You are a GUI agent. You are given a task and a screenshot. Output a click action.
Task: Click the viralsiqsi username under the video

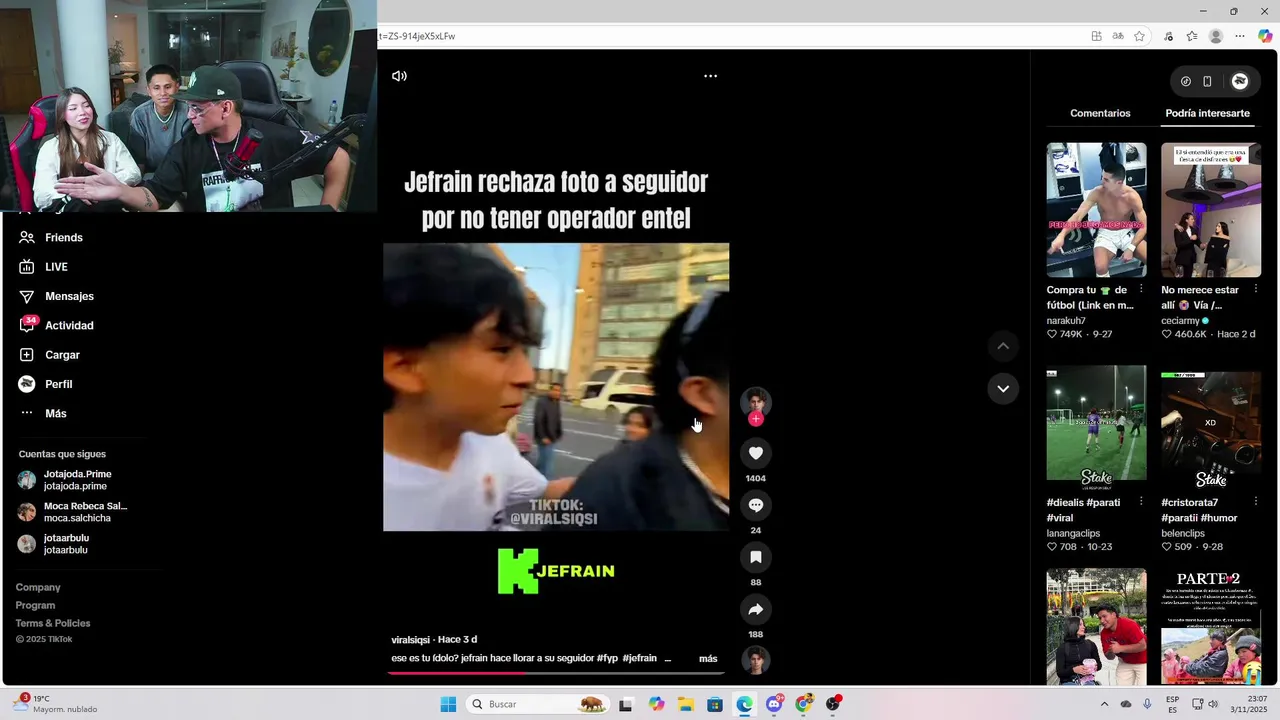pos(410,639)
